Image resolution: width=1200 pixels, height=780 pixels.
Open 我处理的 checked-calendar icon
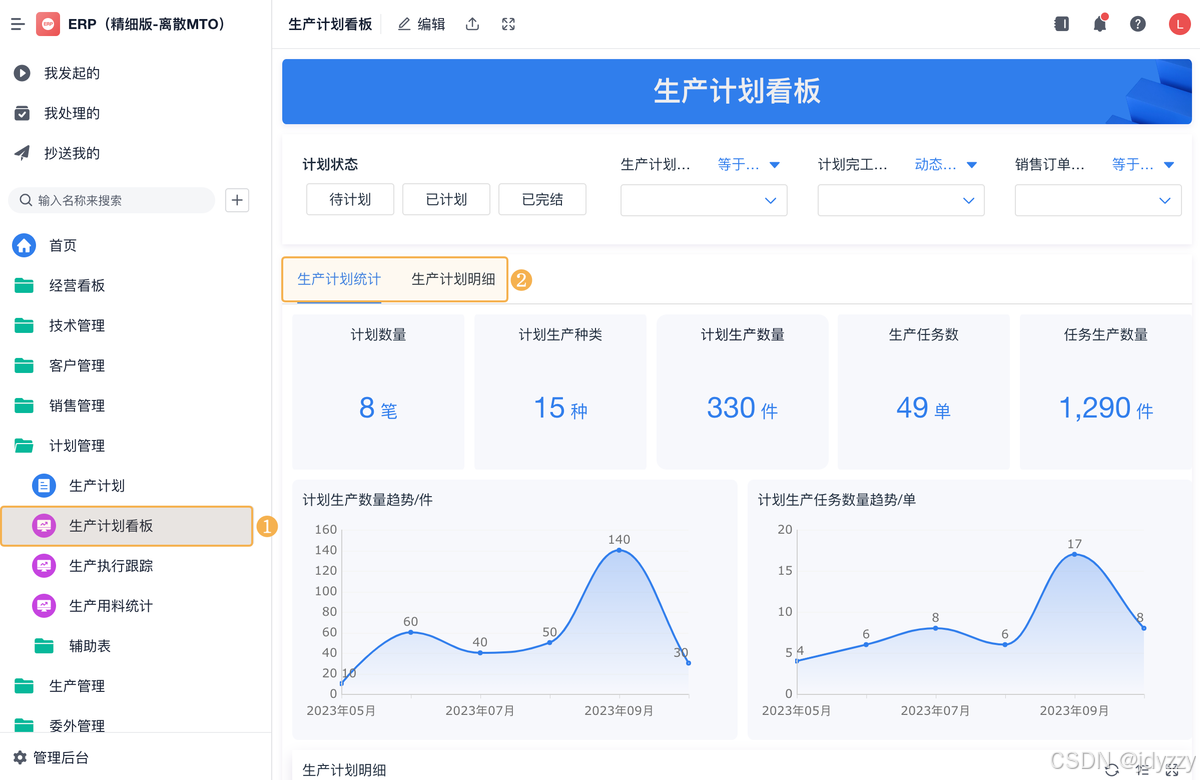click(22, 113)
